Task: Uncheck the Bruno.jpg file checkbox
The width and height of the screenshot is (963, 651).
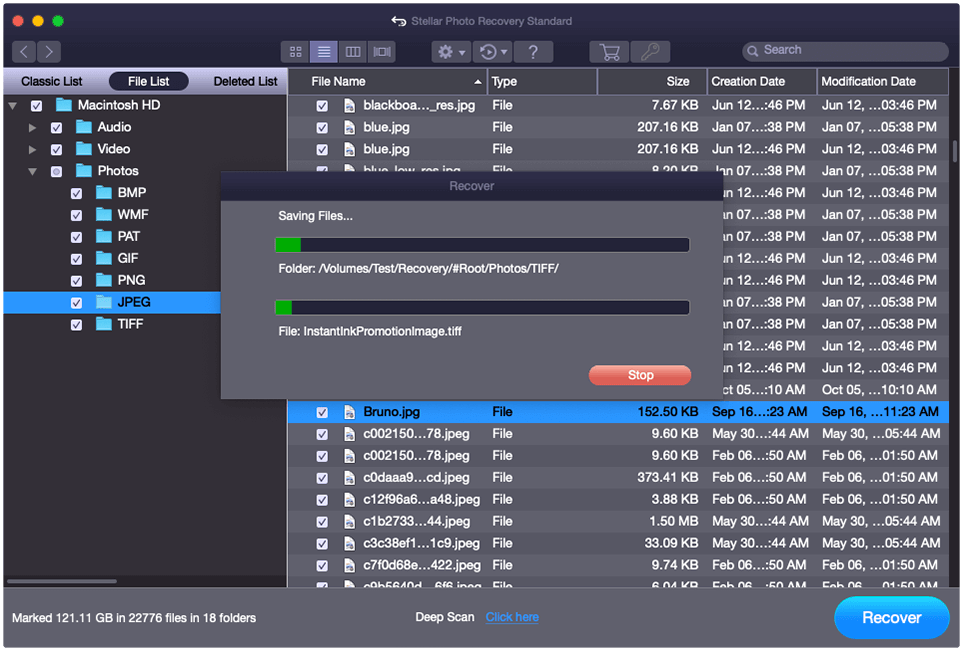Action: click(322, 412)
